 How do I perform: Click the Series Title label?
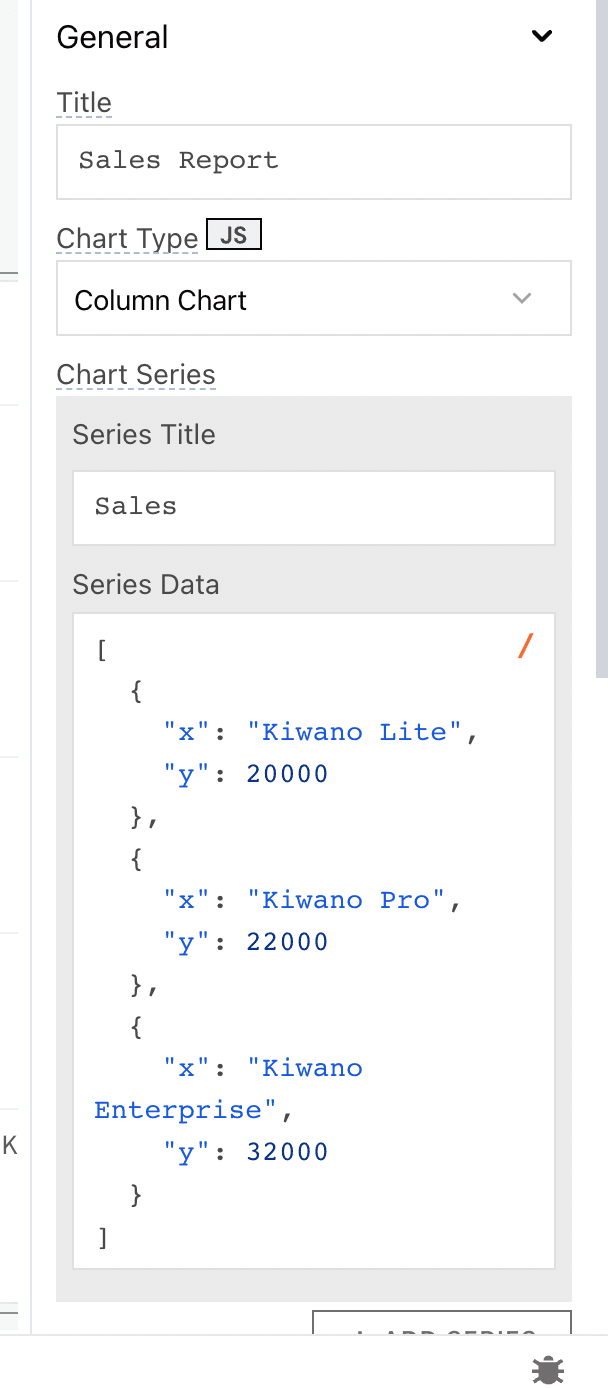click(x=144, y=435)
